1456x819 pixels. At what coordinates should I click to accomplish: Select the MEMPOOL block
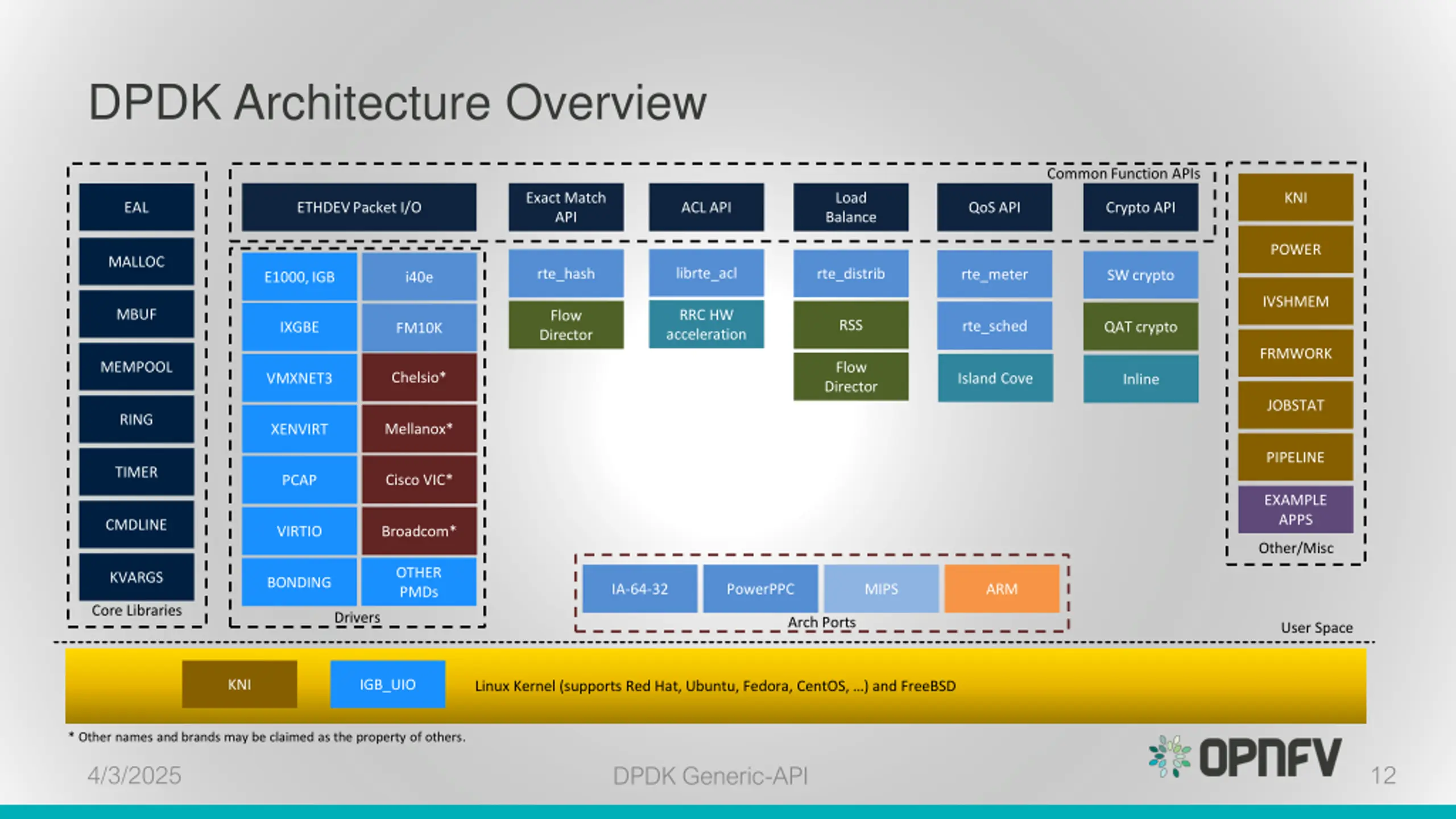136,367
